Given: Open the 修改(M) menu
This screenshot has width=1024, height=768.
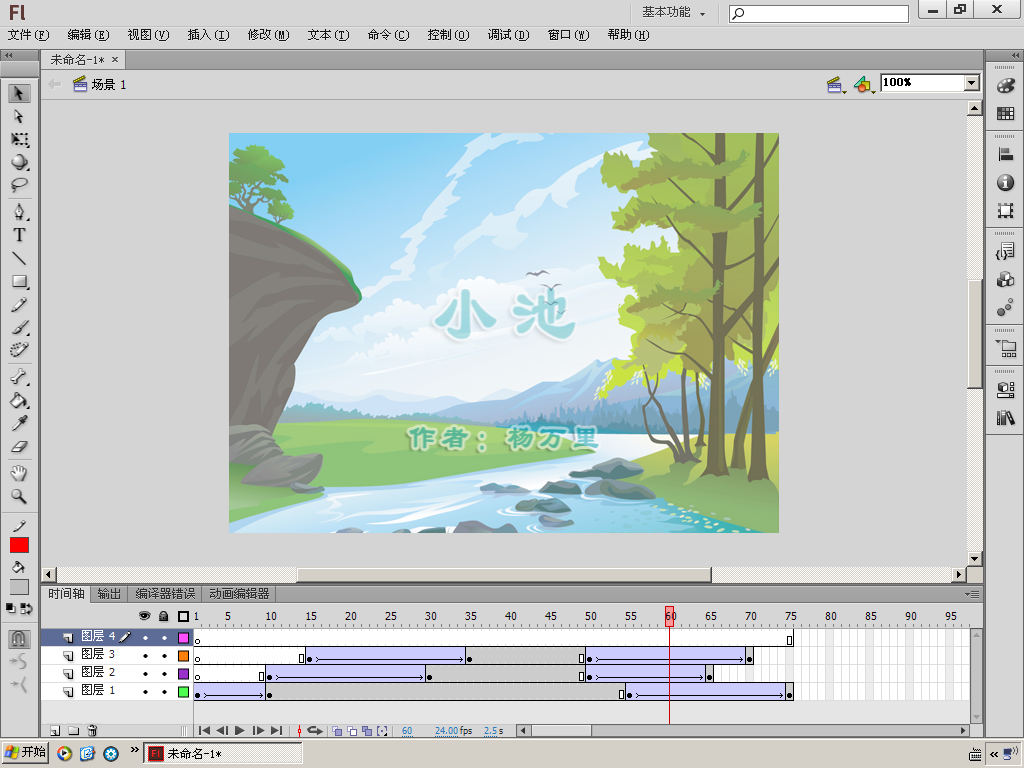Looking at the screenshot, I should point(268,35).
